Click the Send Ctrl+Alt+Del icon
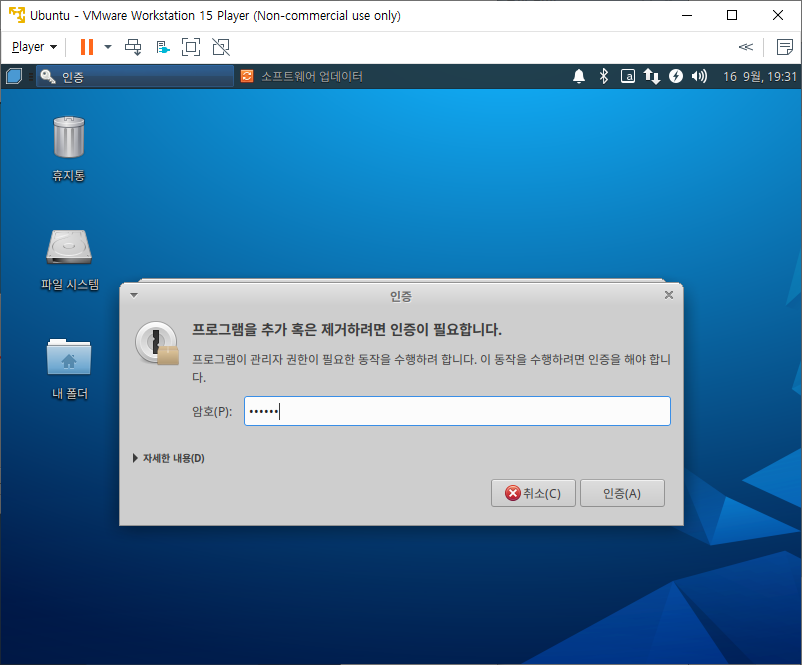 coord(133,47)
